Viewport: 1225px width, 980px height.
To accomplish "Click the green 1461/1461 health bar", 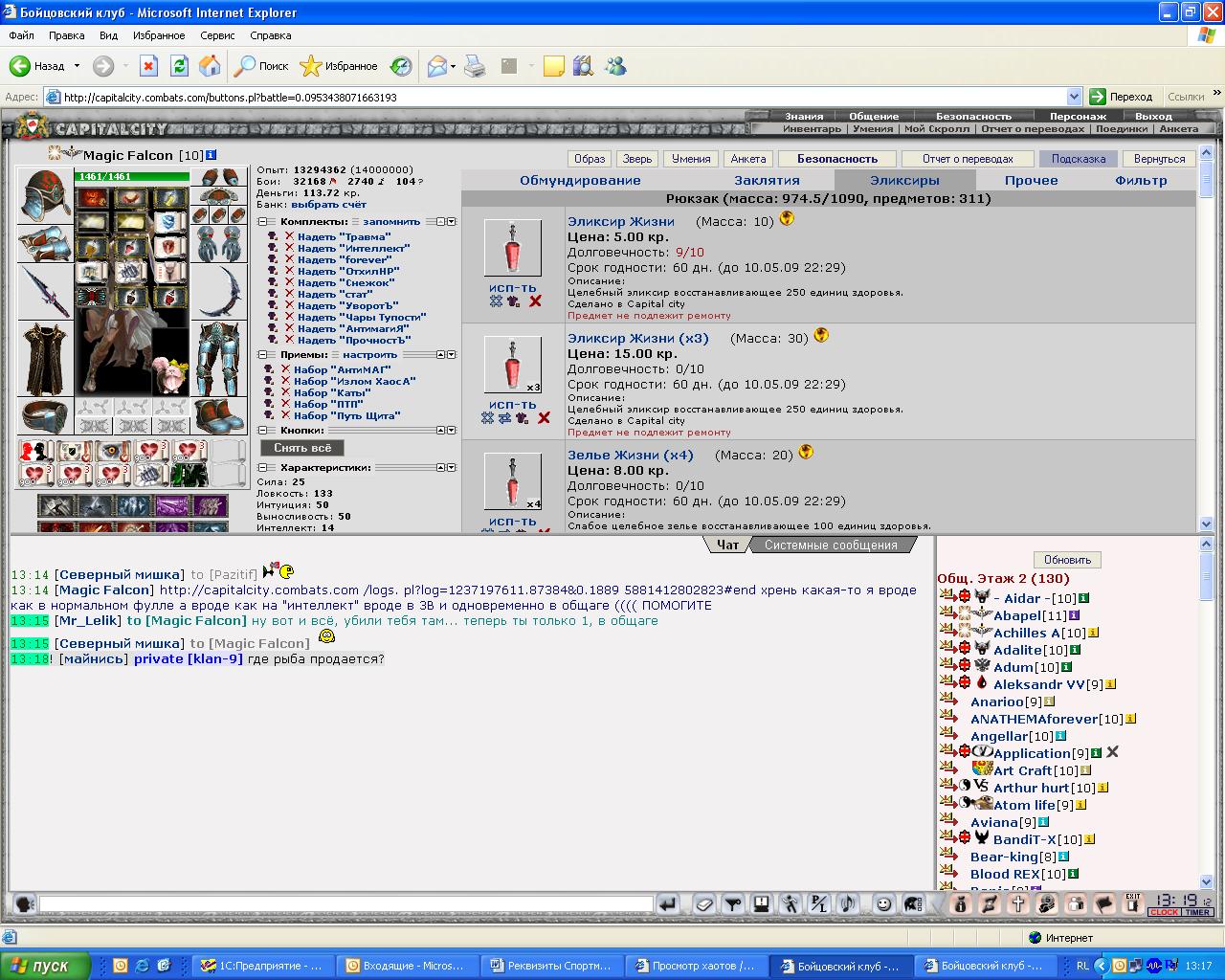I will [132, 176].
